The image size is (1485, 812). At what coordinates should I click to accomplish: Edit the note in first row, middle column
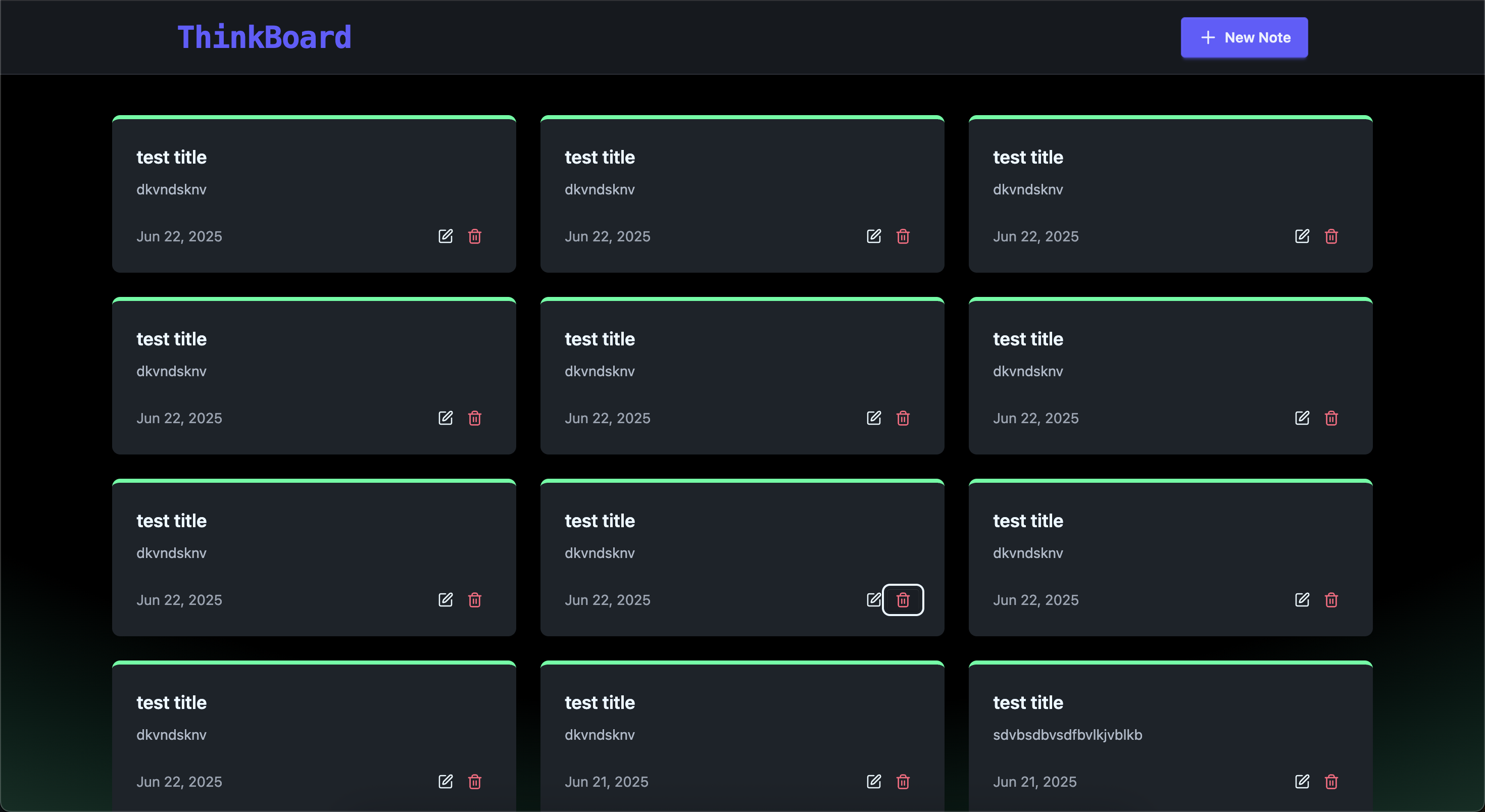coord(874,236)
